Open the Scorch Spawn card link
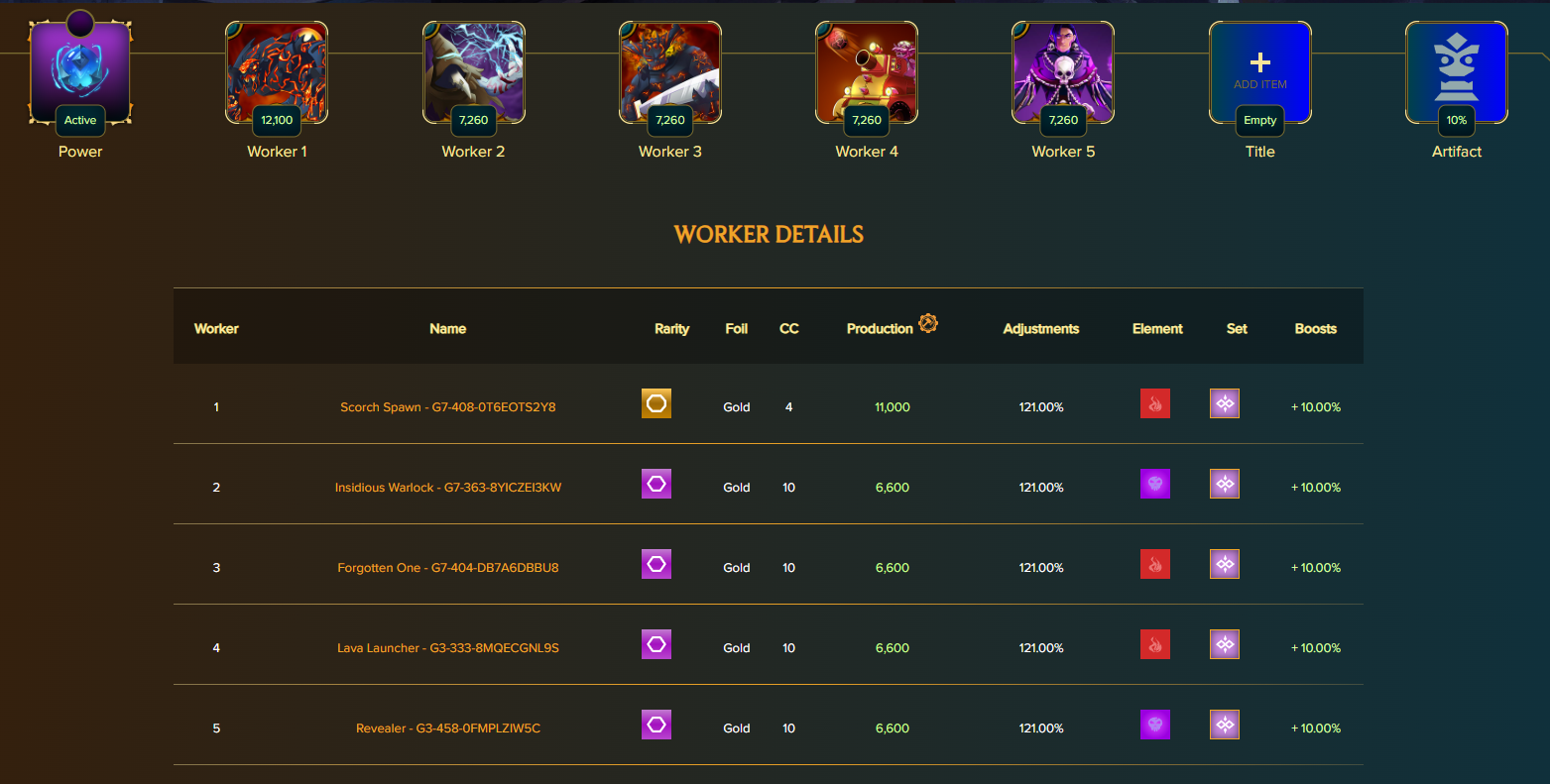The width and height of the screenshot is (1550, 784). (x=447, y=407)
